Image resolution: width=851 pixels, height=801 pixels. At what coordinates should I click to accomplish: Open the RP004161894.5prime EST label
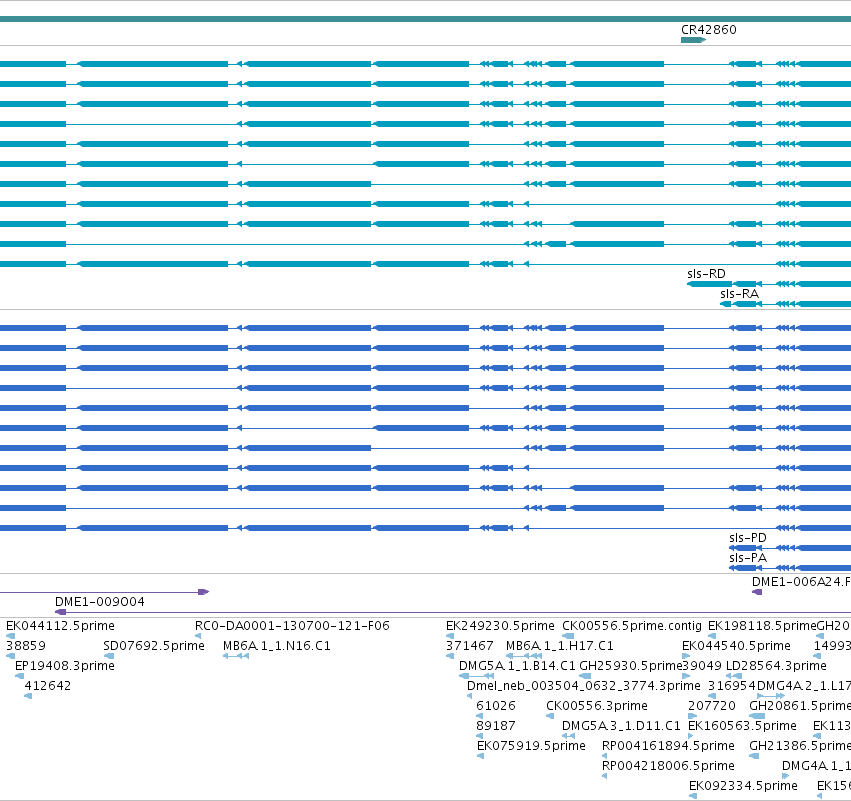(x=668, y=746)
